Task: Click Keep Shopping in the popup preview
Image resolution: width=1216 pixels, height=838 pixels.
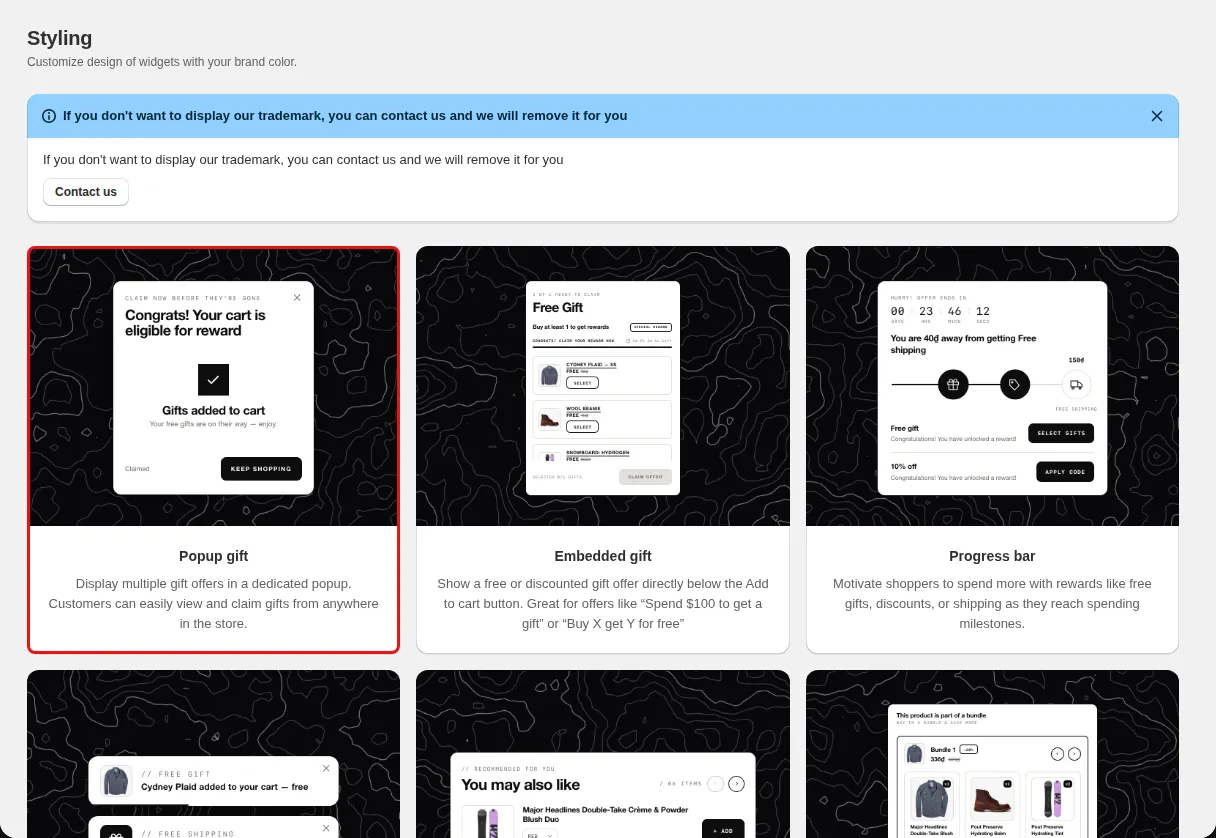Action: click(261, 468)
